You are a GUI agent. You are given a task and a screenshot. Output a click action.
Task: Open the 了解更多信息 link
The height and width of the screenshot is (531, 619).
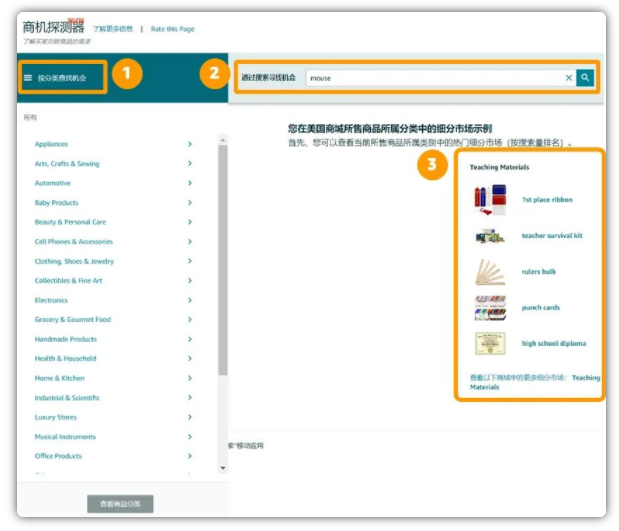(113, 29)
